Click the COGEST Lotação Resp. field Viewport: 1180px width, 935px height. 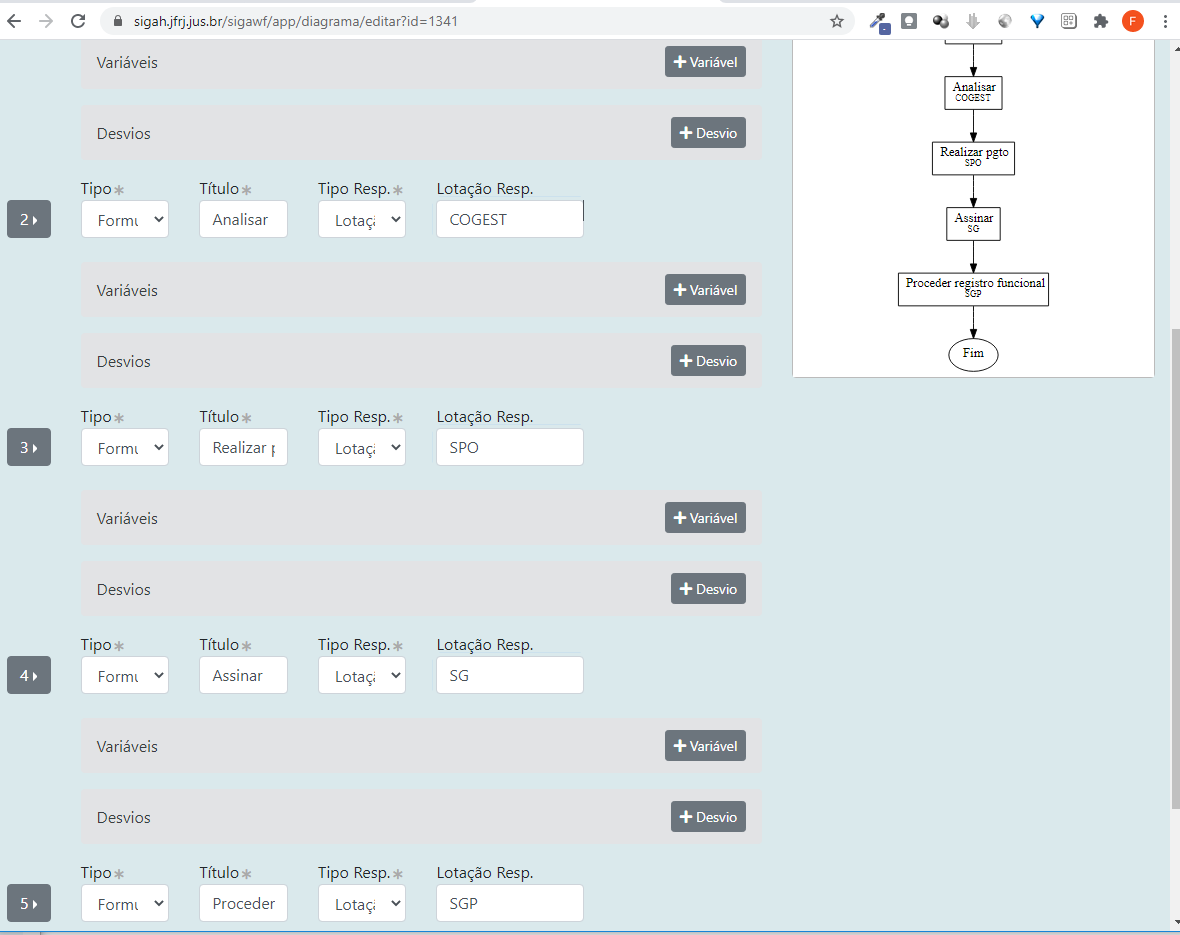(509, 220)
